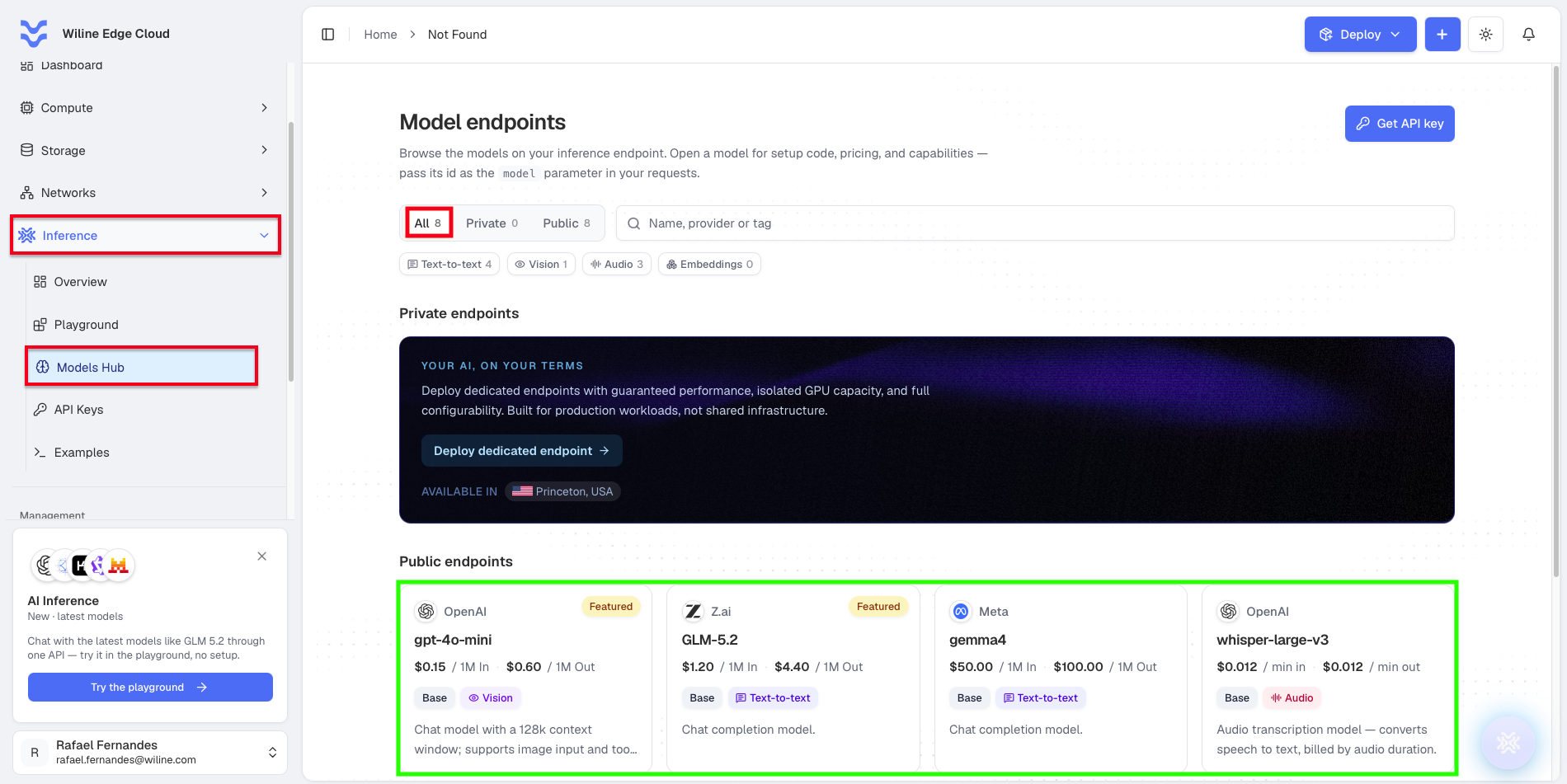Filter by Embeddings chip
This screenshot has width=1567, height=784.
click(709, 265)
